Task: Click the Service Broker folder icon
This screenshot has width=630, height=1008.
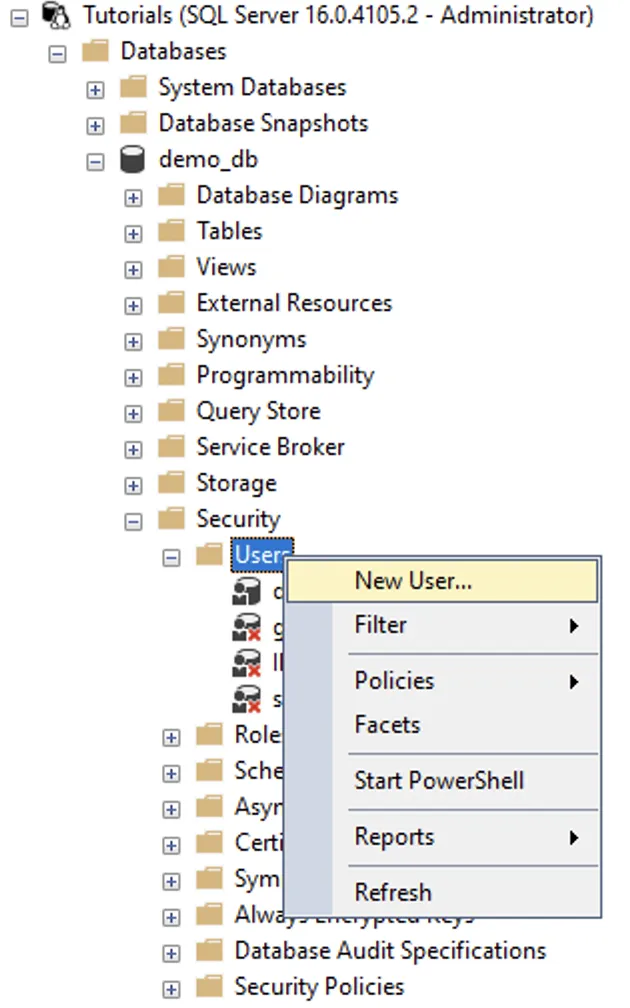Action: pyautogui.click(x=171, y=447)
